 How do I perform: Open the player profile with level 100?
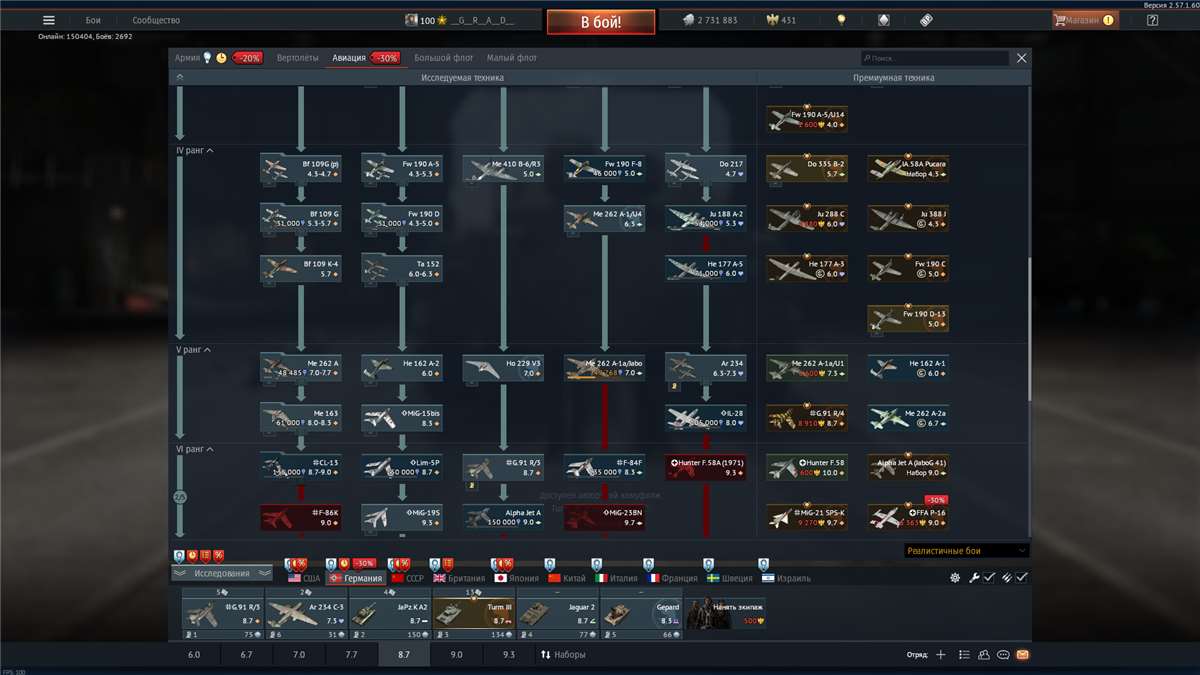pyautogui.click(x=460, y=20)
